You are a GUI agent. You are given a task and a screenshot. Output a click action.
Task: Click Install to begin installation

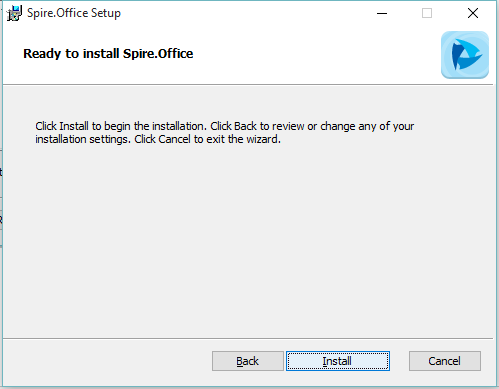point(338,361)
